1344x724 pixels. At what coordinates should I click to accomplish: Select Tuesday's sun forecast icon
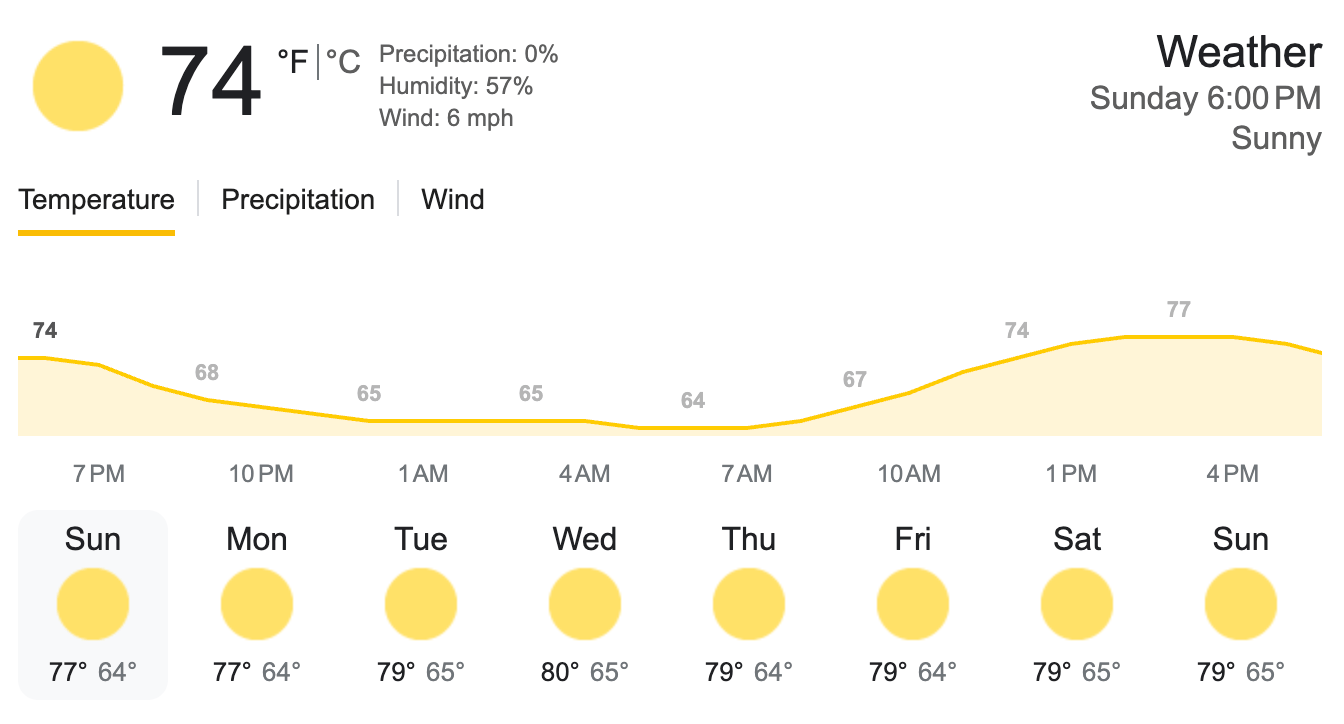[421, 605]
